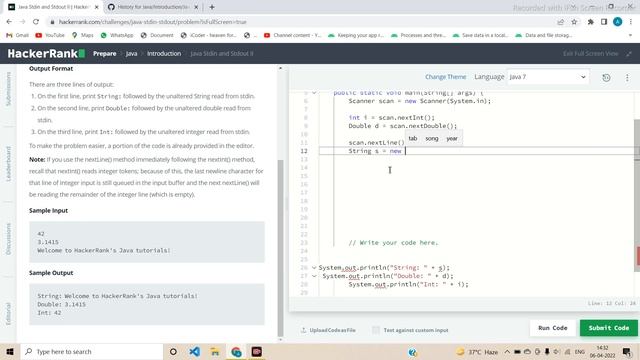
Task: Open the YouTube bookmark
Action: pyautogui.click(x=50, y=35)
